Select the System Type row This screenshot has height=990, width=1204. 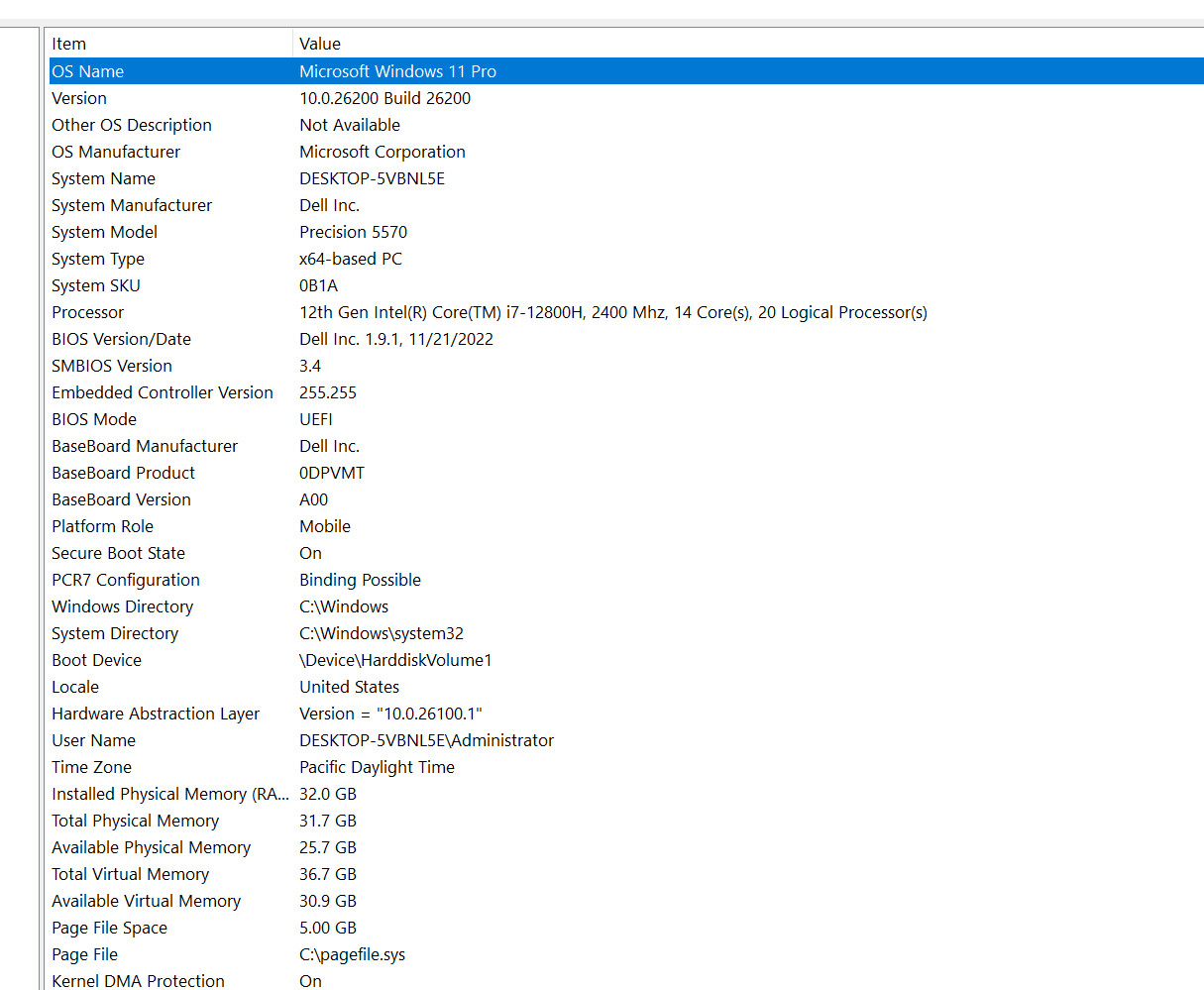point(626,259)
